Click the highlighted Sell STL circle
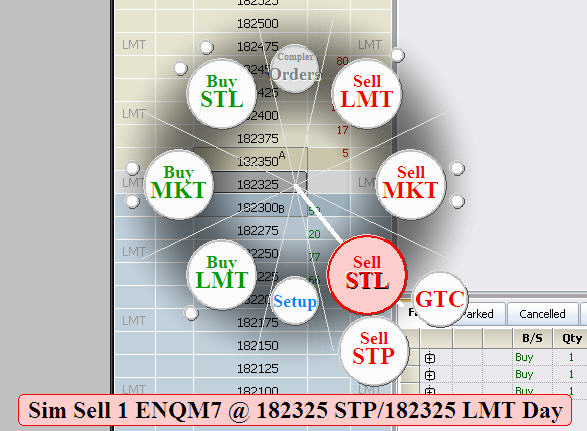Screen dimensions: 587x431 click(367, 274)
